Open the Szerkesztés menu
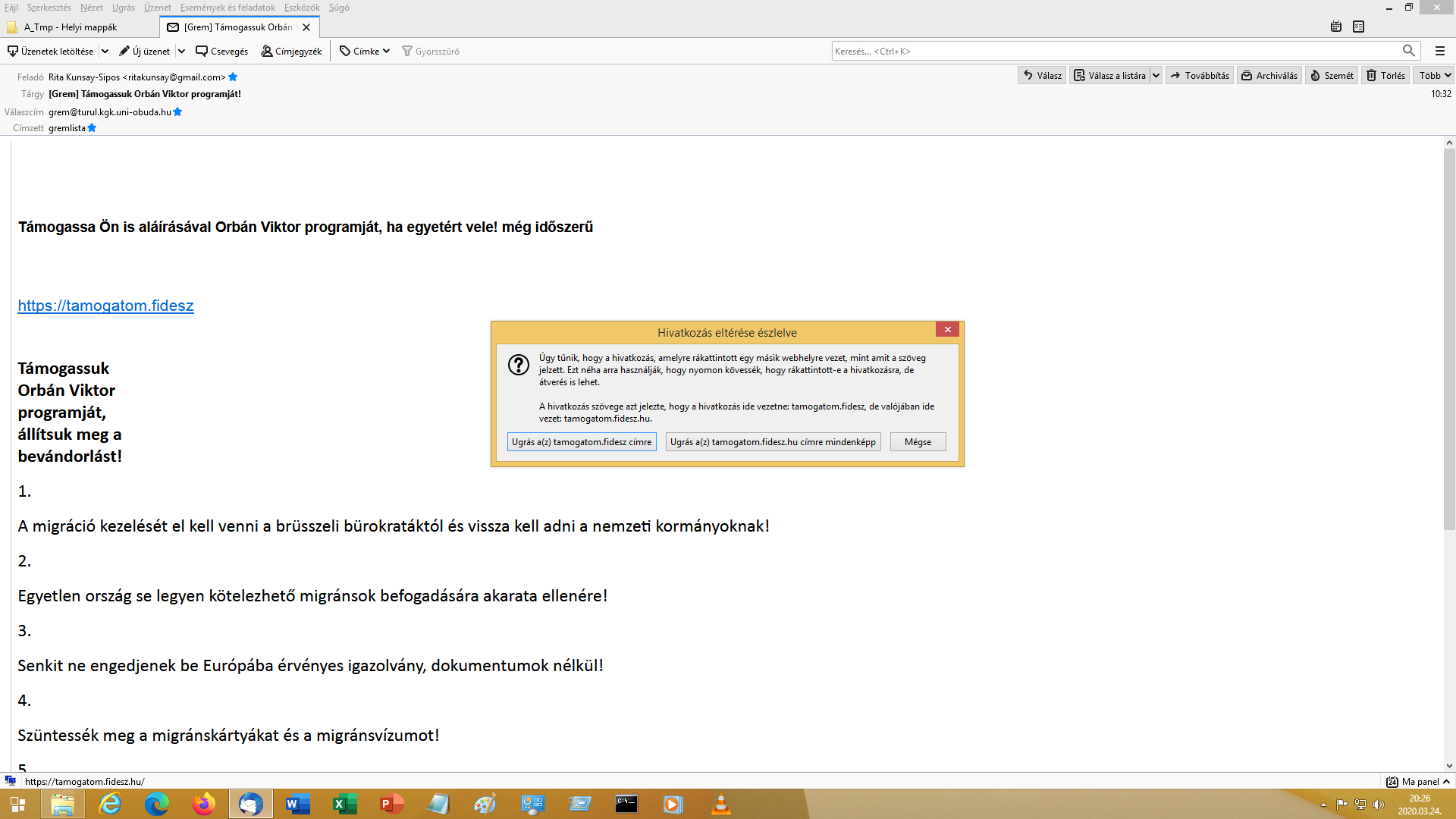1456x819 pixels. (x=49, y=8)
